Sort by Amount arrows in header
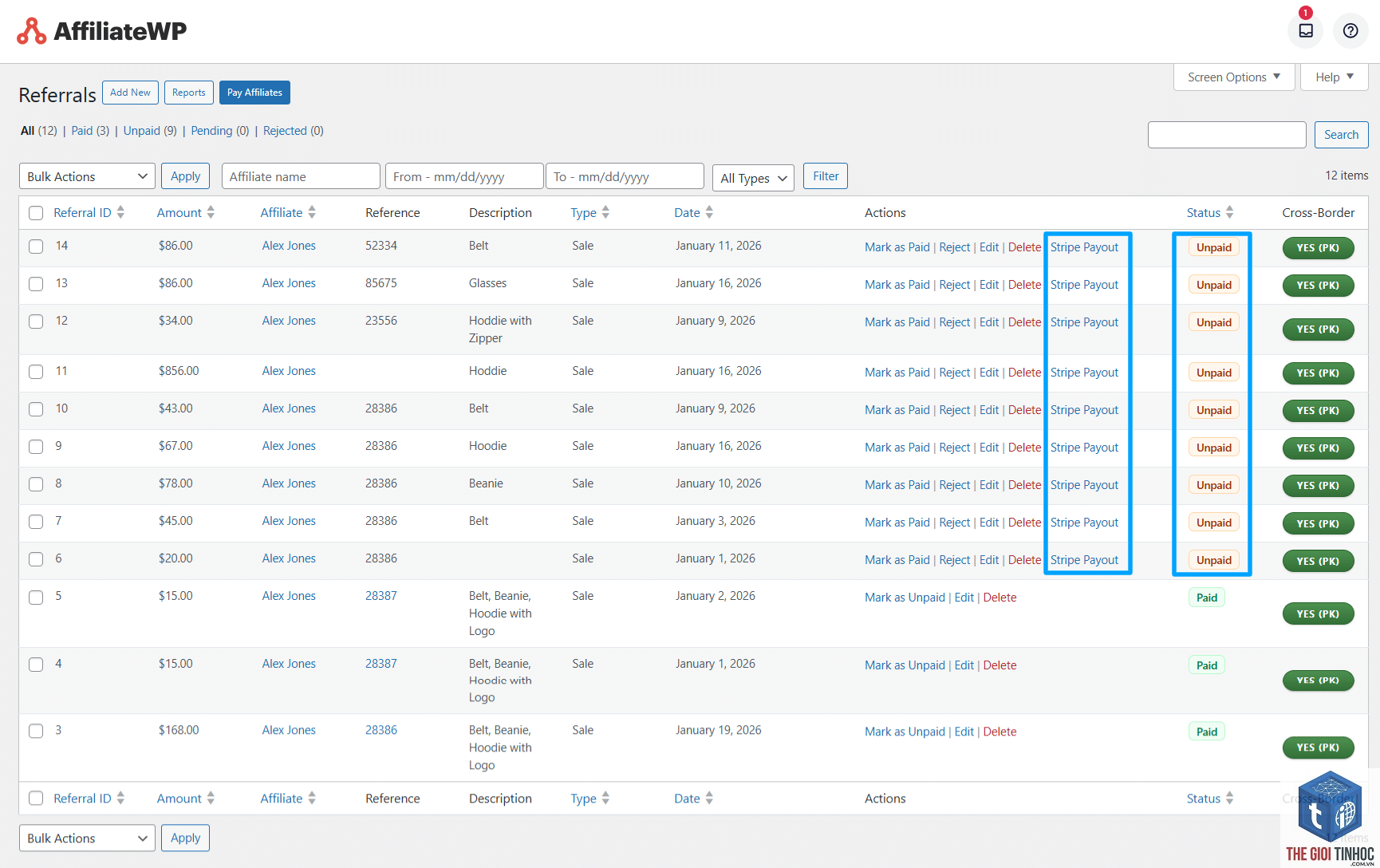 click(211, 212)
